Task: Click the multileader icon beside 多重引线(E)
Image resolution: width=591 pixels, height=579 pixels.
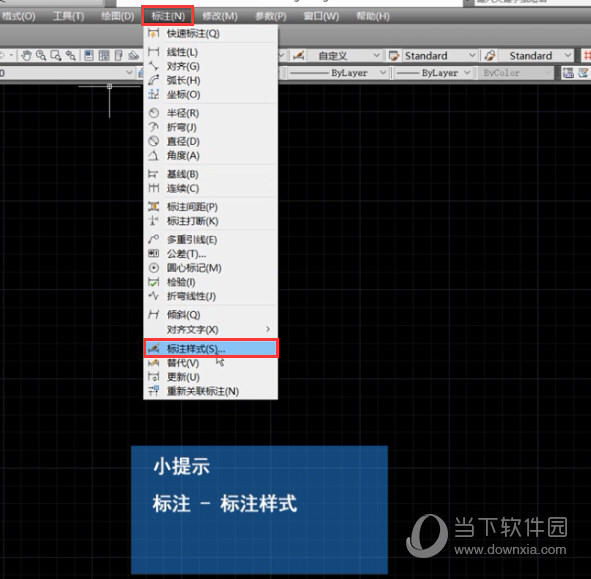Action: click(153, 239)
